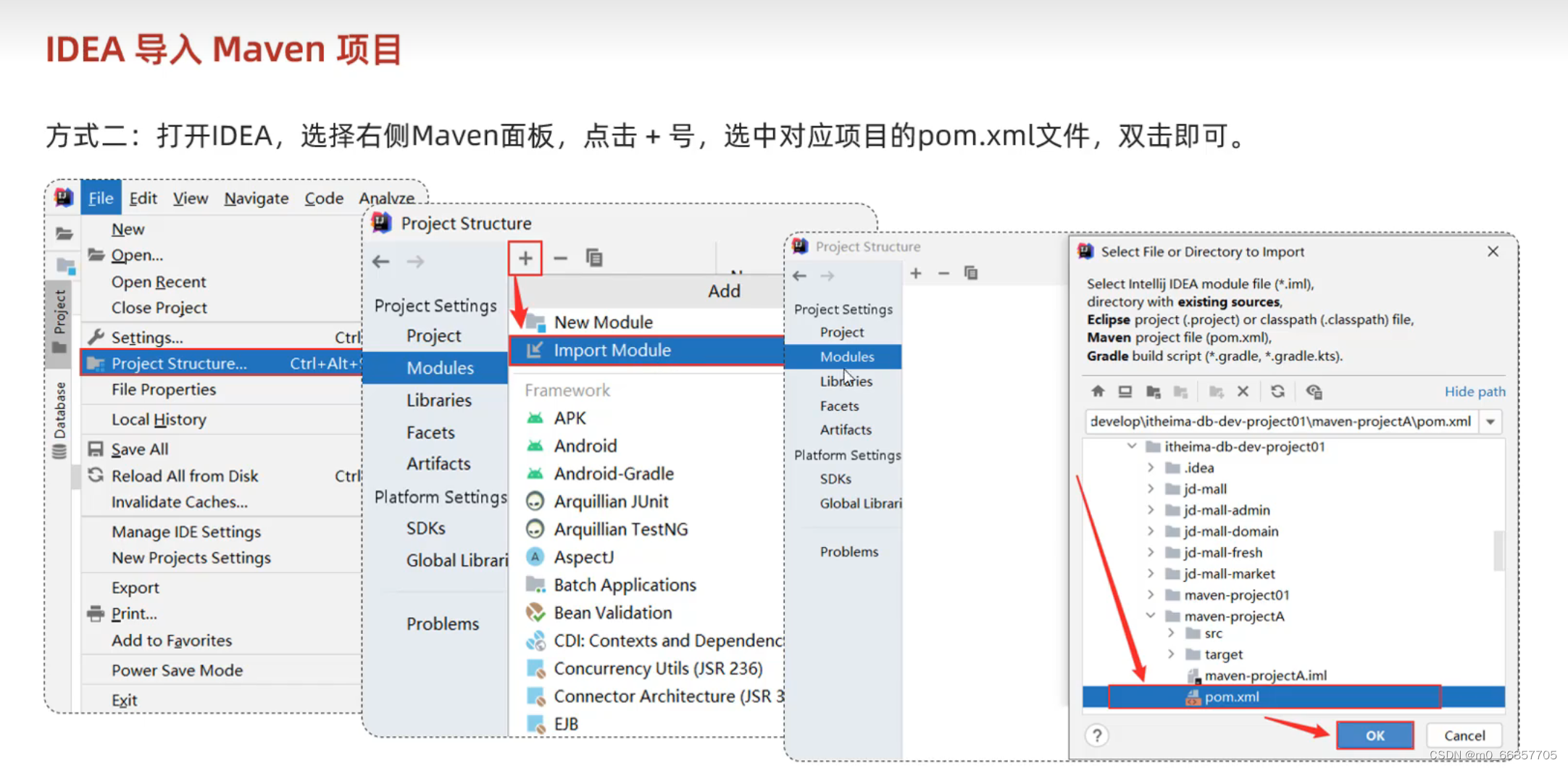Click the OK button to confirm import
Screen dimensions: 1568x768
pyautogui.click(x=1375, y=735)
